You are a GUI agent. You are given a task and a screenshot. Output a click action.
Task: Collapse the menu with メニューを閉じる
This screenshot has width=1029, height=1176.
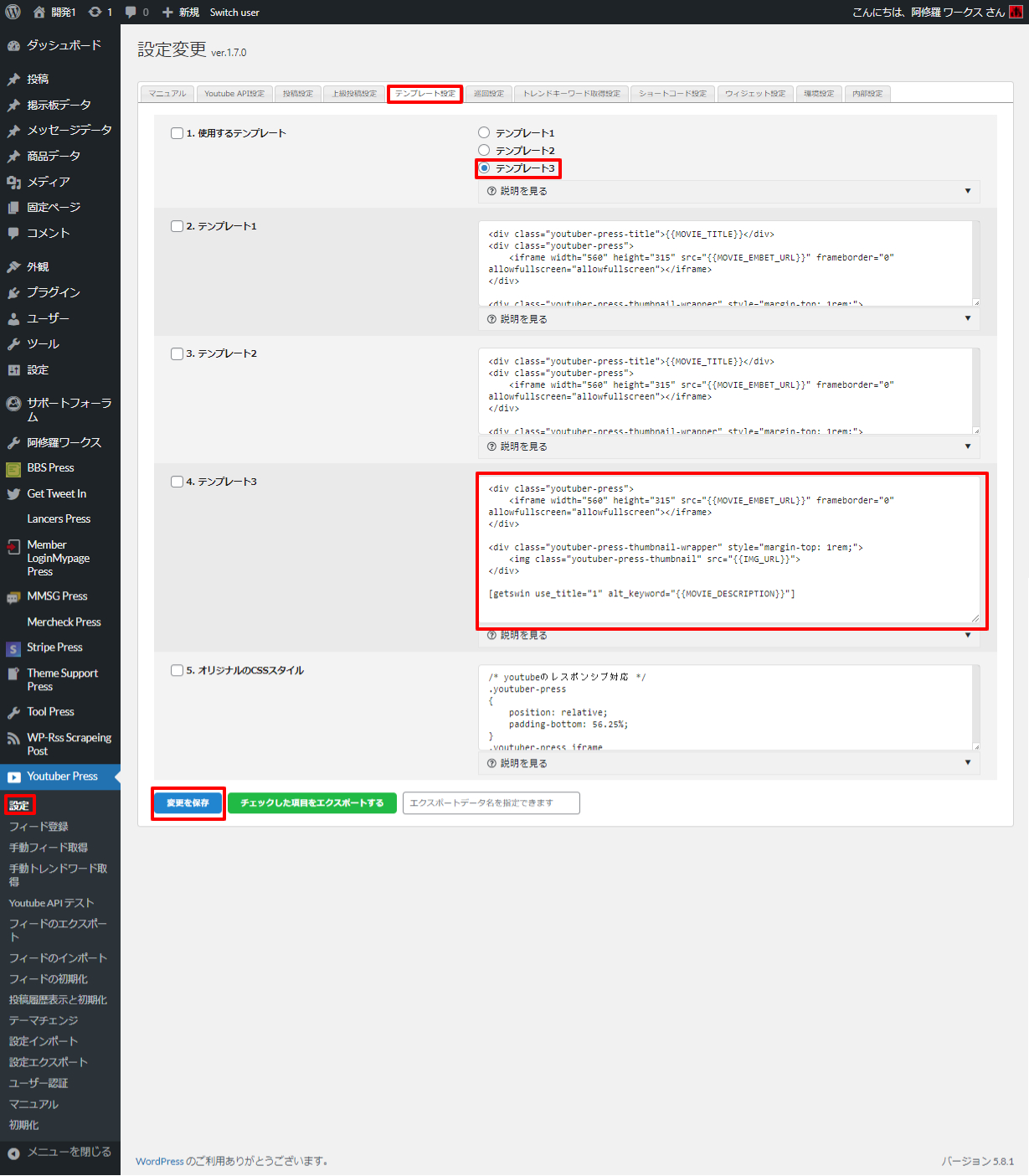[x=68, y=1153]
